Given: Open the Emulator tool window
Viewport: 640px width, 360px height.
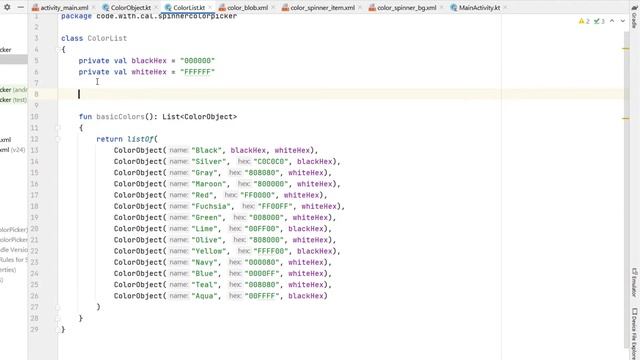Looking at the screenshot, I should 634,282.
